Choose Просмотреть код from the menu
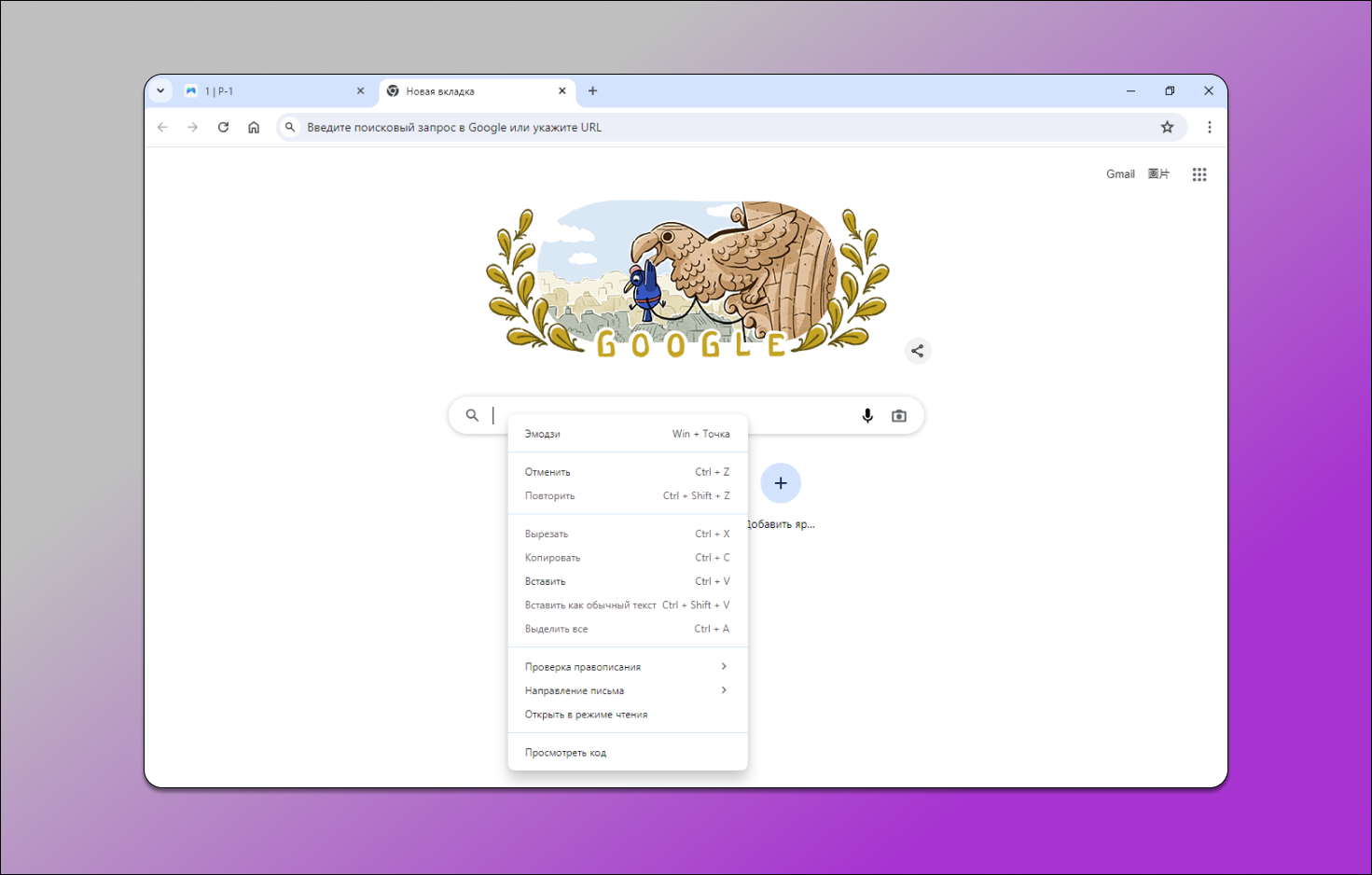Image resolution: width=1372 pixels, height=875 pixels. pos(564,752)
